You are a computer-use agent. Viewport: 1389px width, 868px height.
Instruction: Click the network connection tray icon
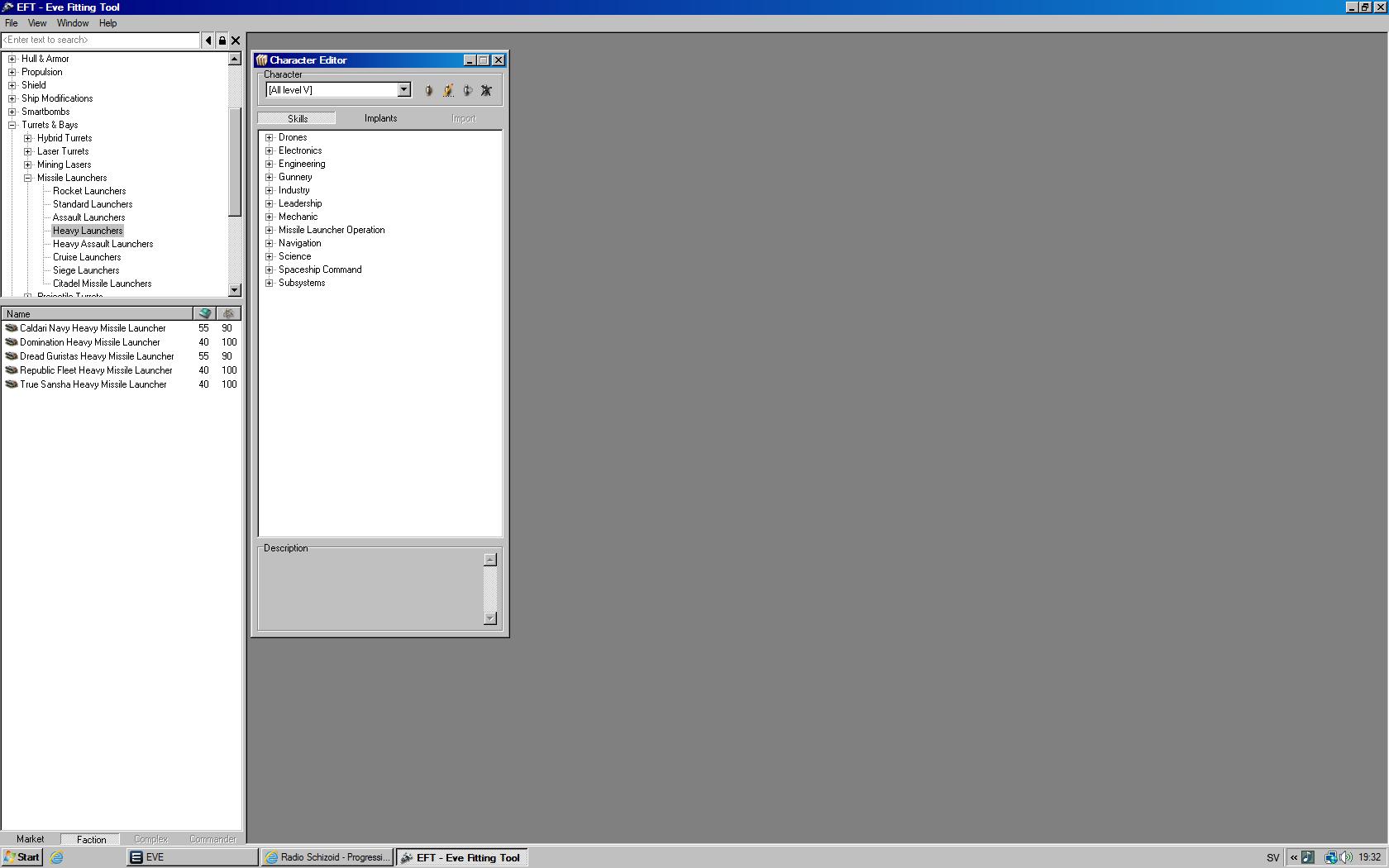click(x=1330, y=857)
